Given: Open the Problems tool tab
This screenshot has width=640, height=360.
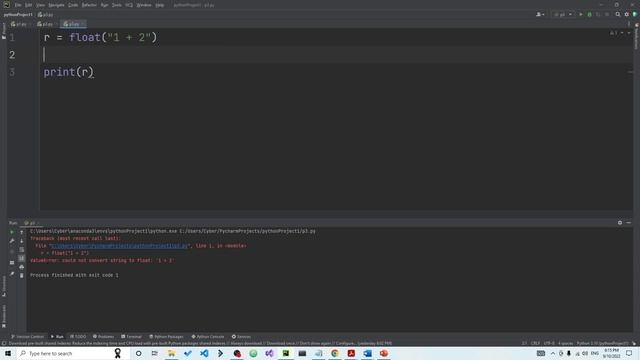Looking at the screenshot, I should coord(104,337).
